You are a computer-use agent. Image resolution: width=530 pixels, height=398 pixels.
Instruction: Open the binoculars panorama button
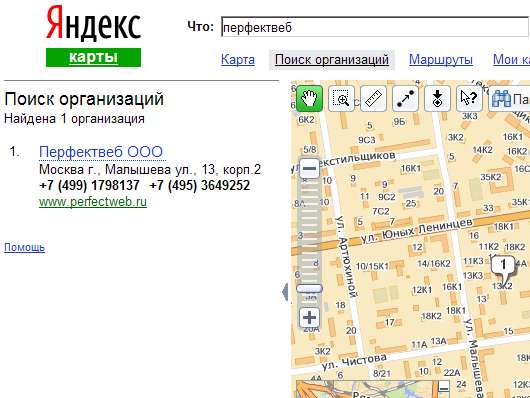[509, 99]
